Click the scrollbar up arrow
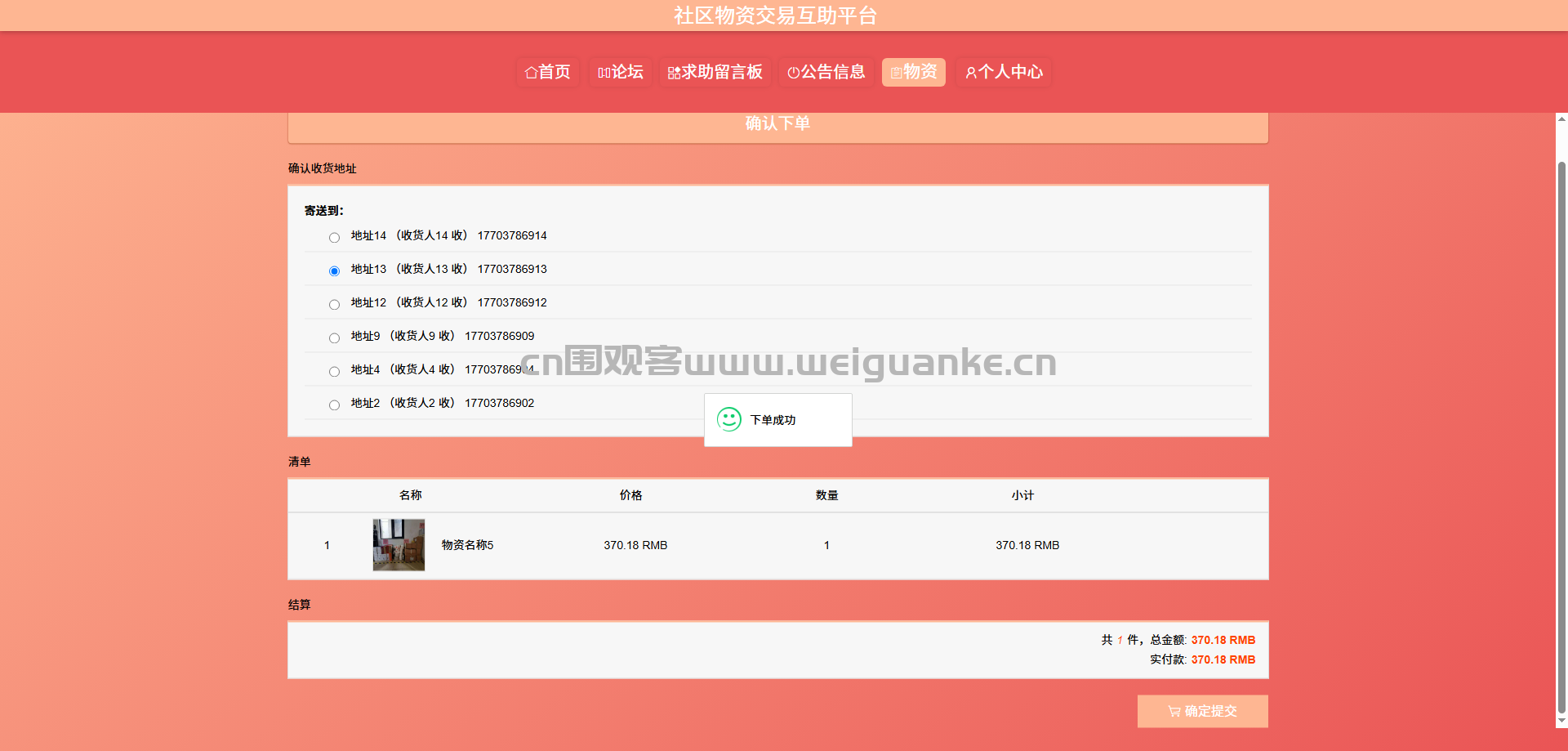The height and width of the screenshot is (751, 1568). coord(1561,119)
